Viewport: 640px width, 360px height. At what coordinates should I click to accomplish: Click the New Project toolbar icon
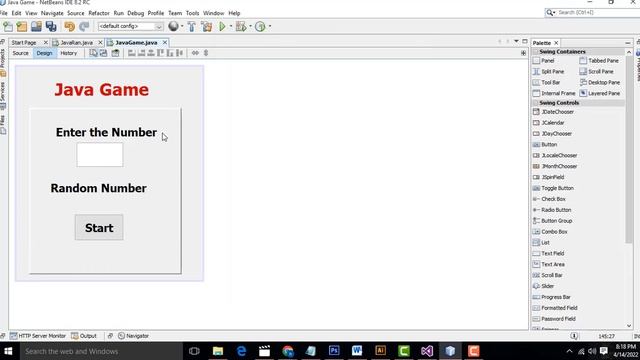tap(22, 27)
